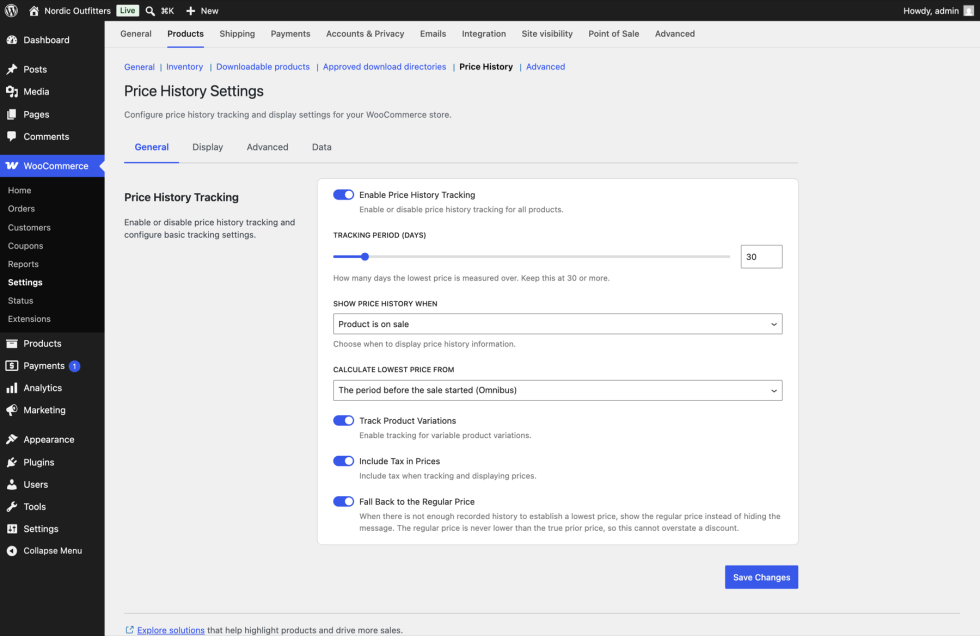The height and width of the screenshot is (636, 980).
Task: Click the Posts pin icon
Action: [12, 69]
